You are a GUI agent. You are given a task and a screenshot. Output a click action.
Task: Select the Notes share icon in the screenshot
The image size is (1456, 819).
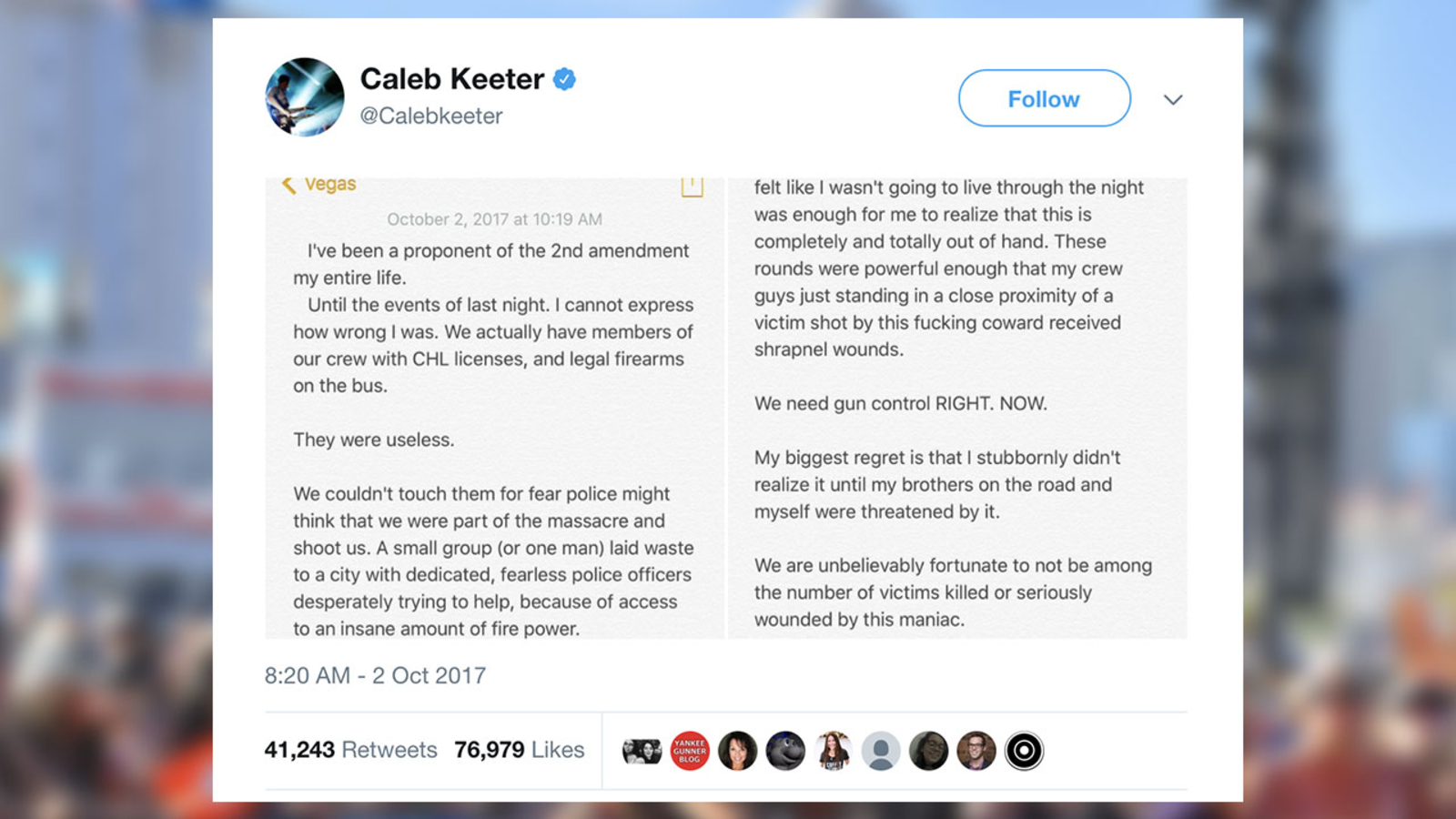click(693, 185)
